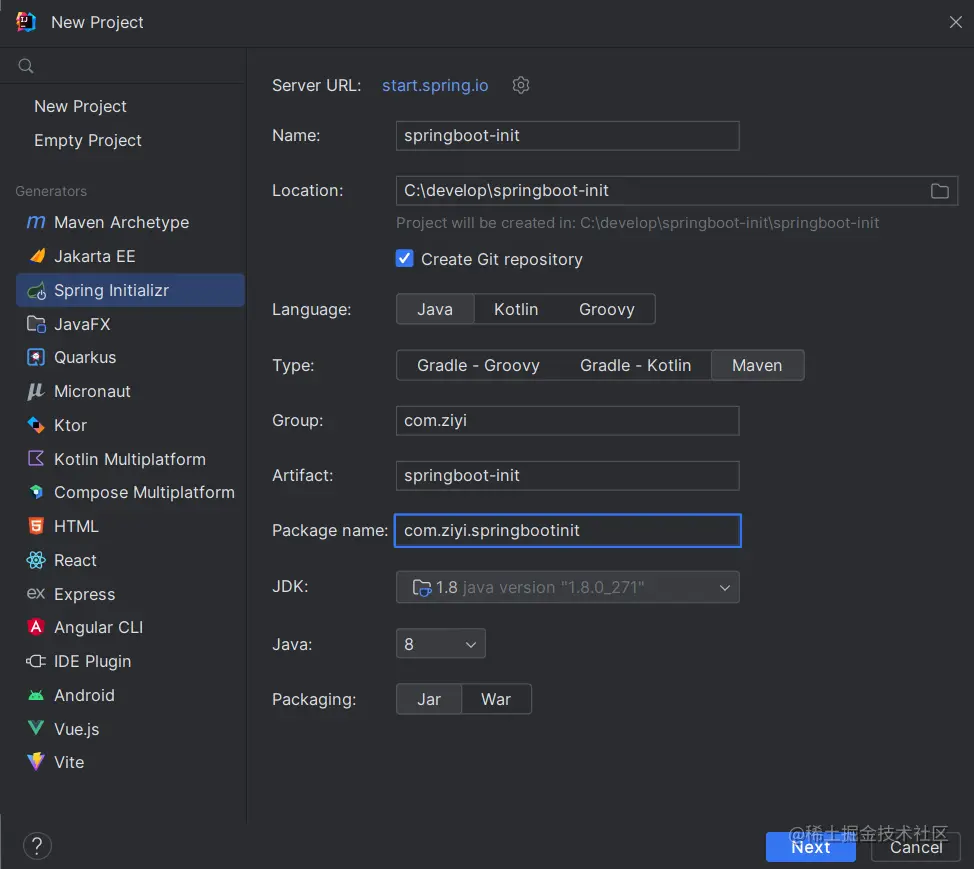974x869 pixels.
Task: Click the Ktor generator icon
Action: pos(36,425)
